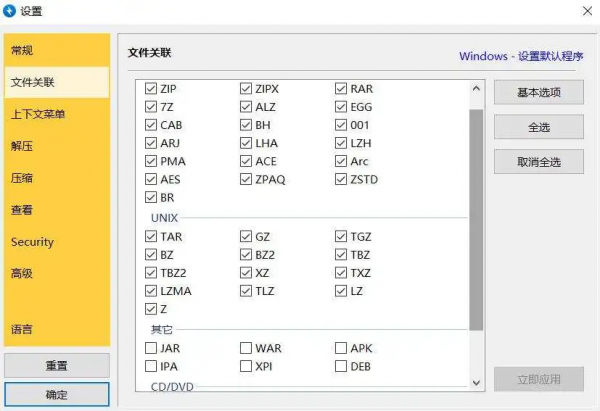Viewport: 600px width, 411px height.
Task: Toggle the ZPAQ checkbox
Action: 246,179
